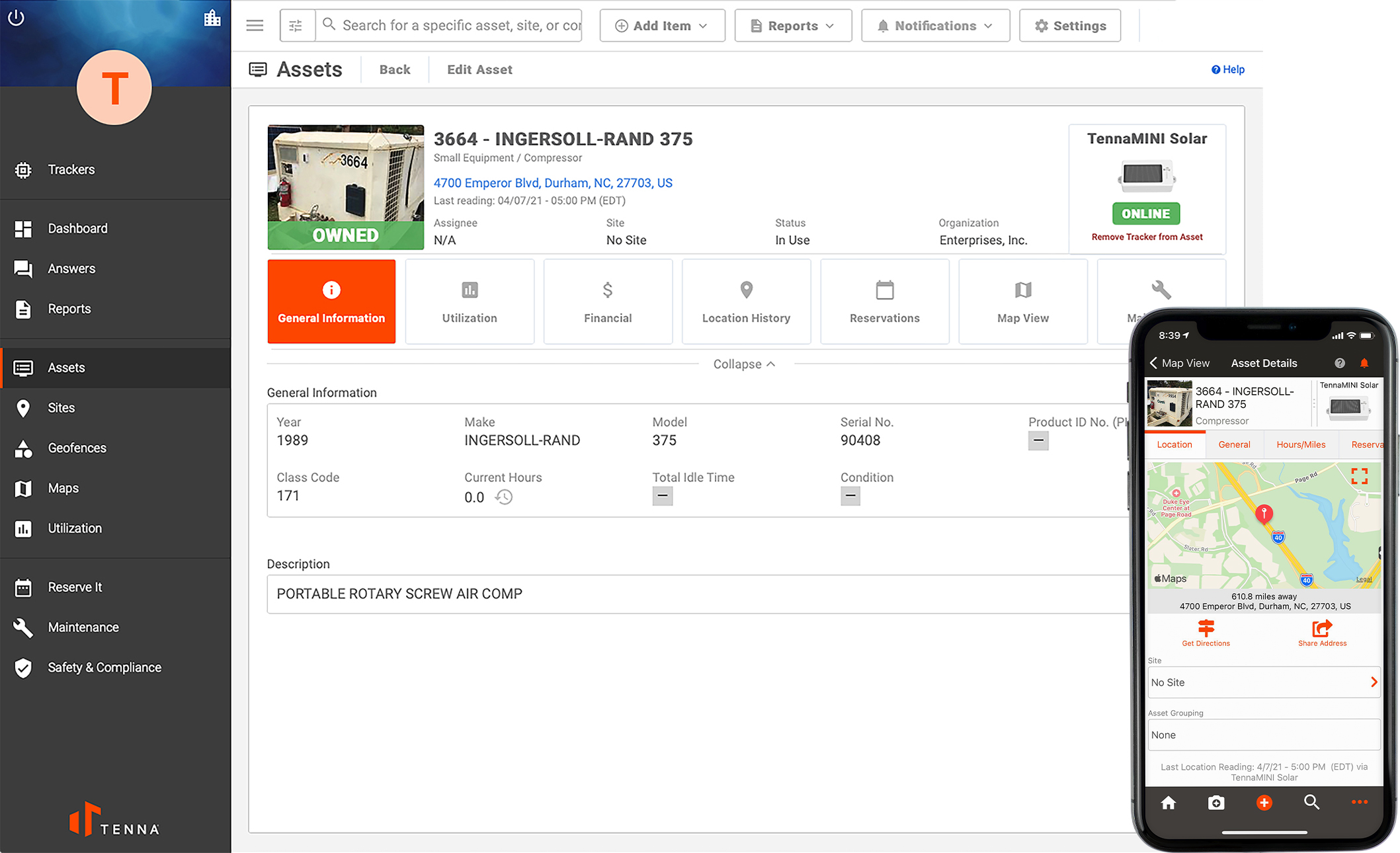The height and width of the screenshot is (853, 1400).
Task: Click the organization building icon
Action: click(212, 18)
